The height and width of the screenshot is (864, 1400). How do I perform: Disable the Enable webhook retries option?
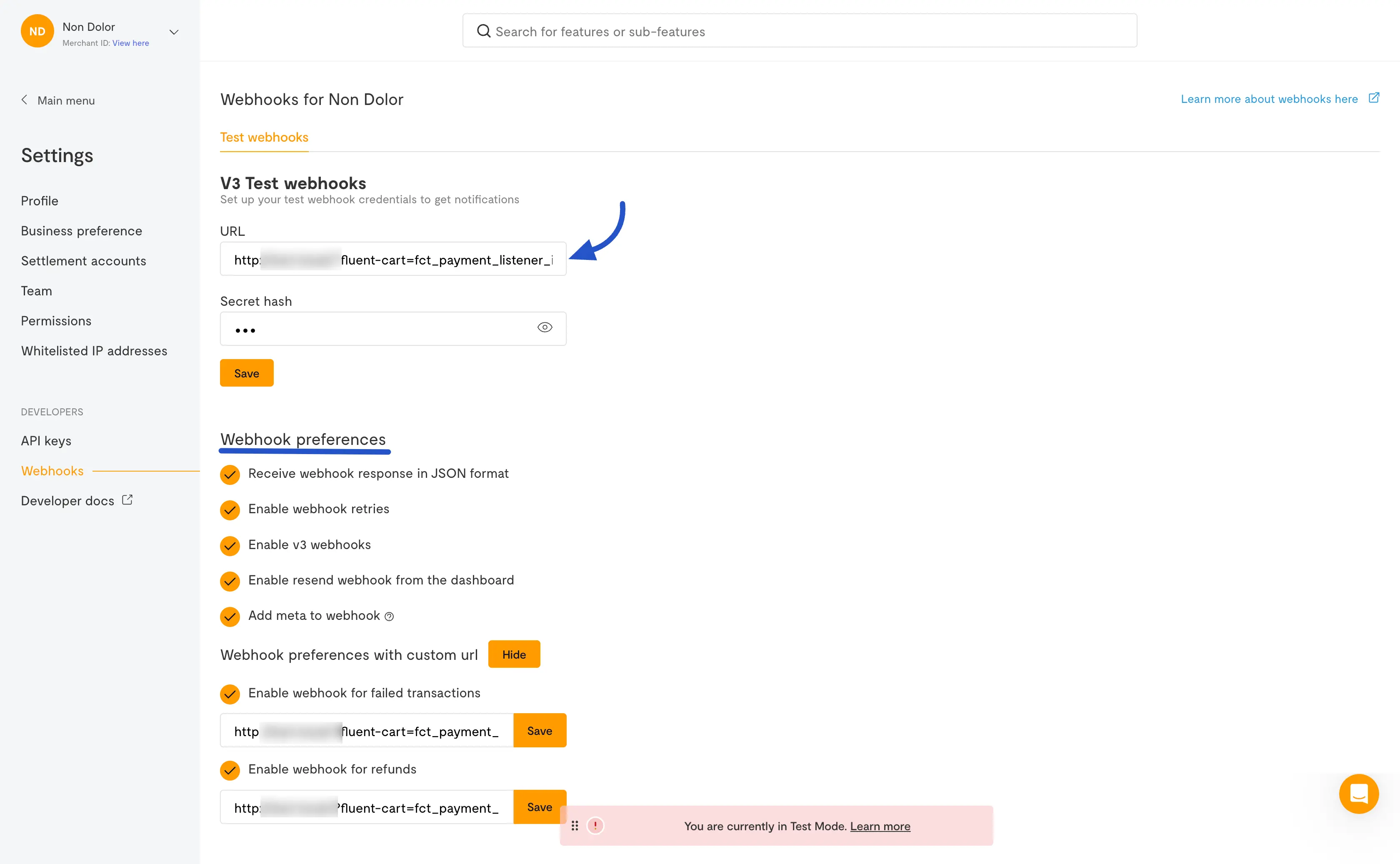(230, 510)
